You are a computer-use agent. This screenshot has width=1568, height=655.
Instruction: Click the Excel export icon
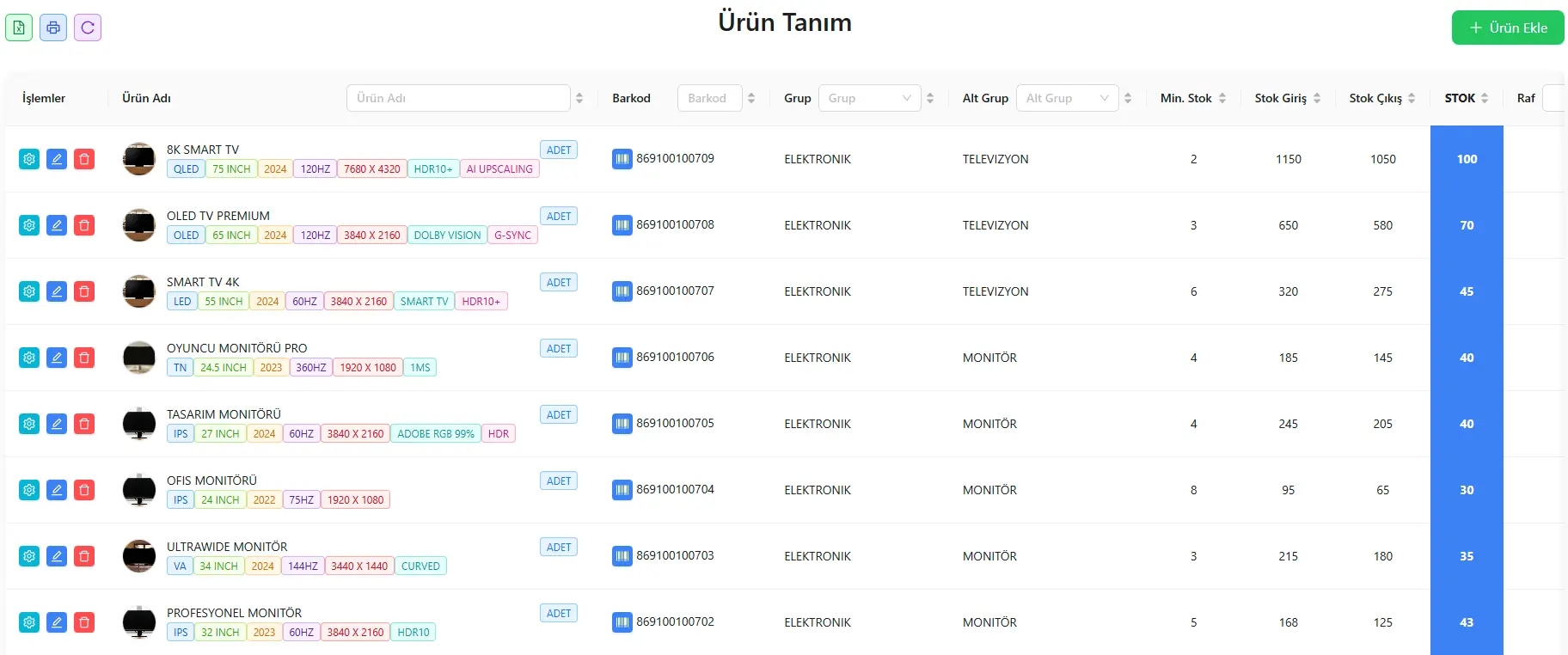pyautogui.click(x=19, y=28)
